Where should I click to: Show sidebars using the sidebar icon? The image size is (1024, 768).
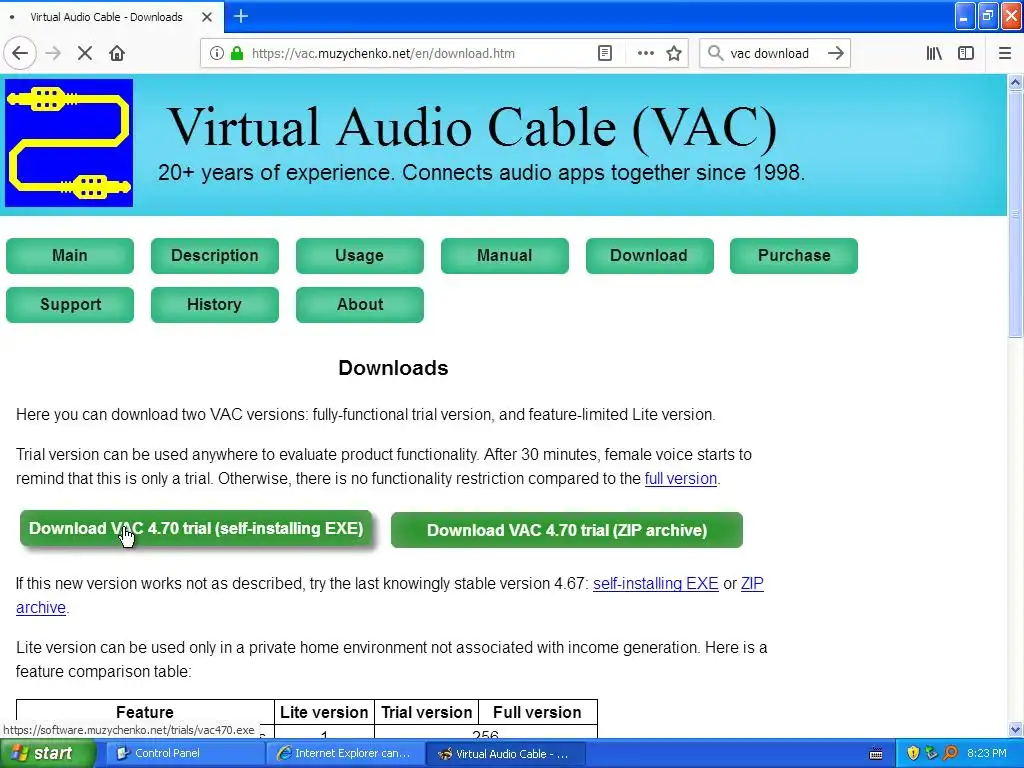point(966,53)
